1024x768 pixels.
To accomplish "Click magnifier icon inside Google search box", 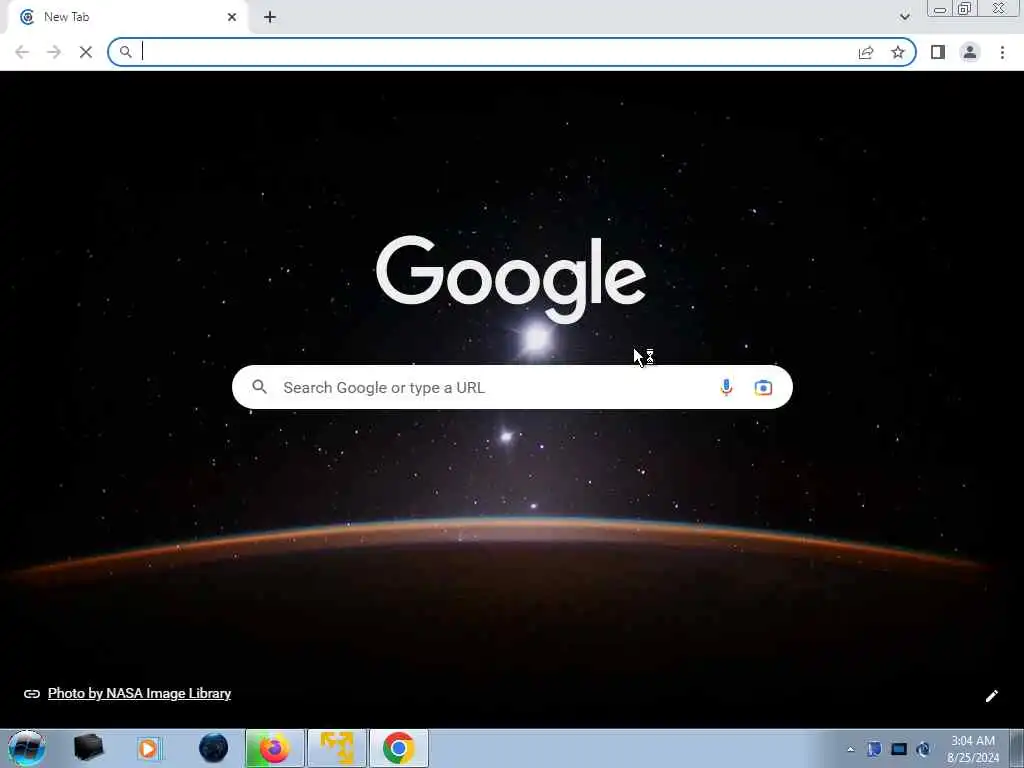I will point(259,387).
